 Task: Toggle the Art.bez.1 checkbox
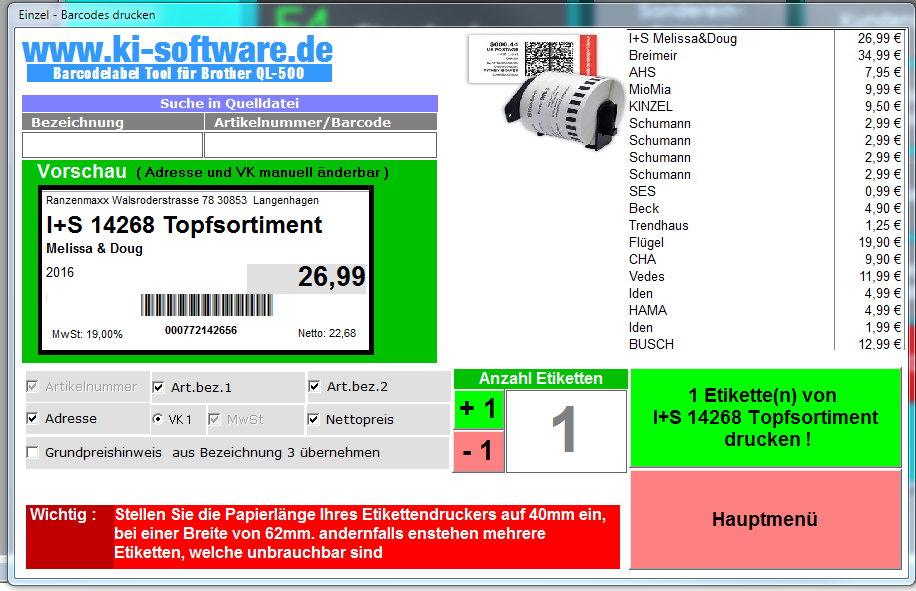point(158,387)
